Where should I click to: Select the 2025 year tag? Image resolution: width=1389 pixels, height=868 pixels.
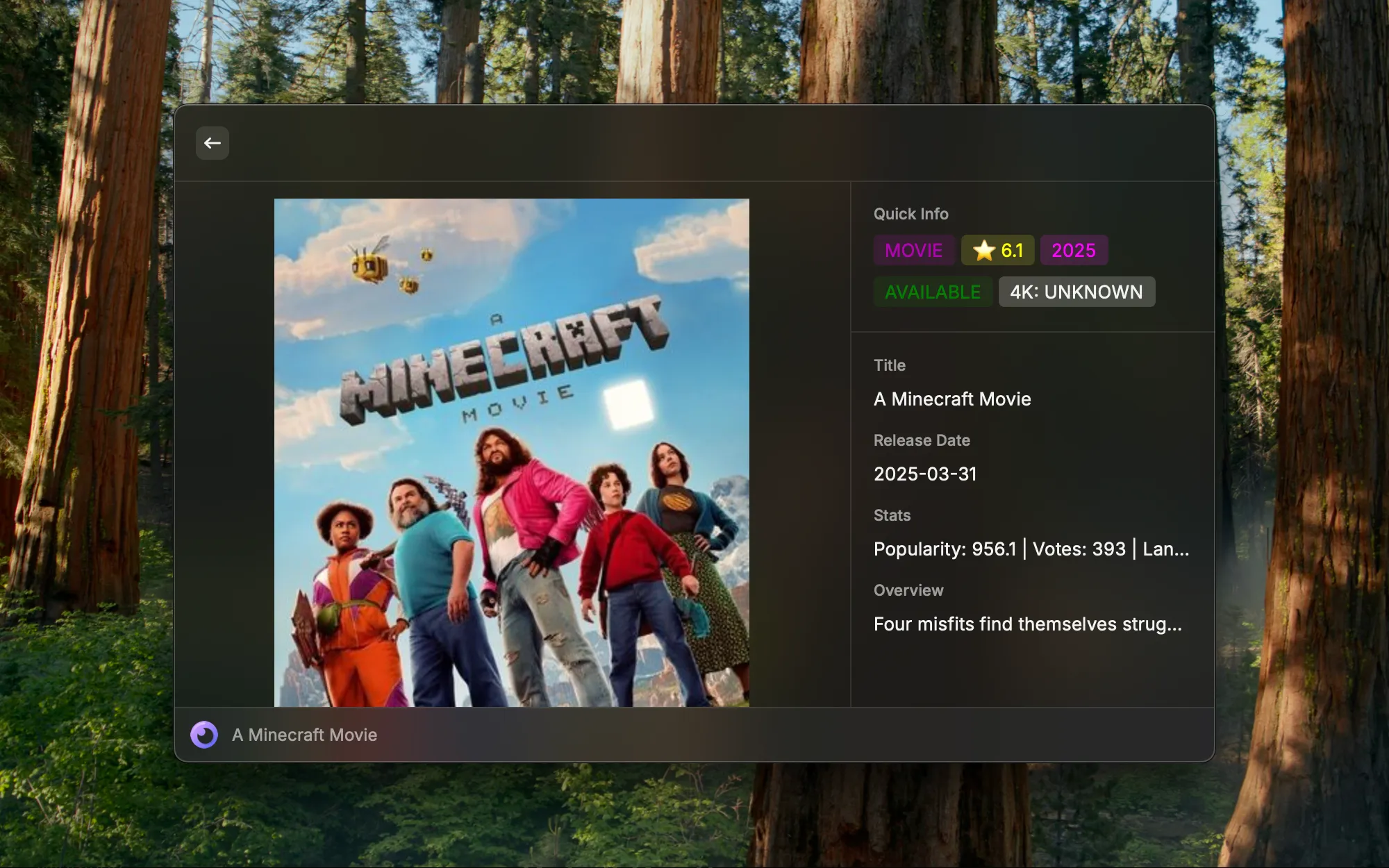click(1073, 250)
